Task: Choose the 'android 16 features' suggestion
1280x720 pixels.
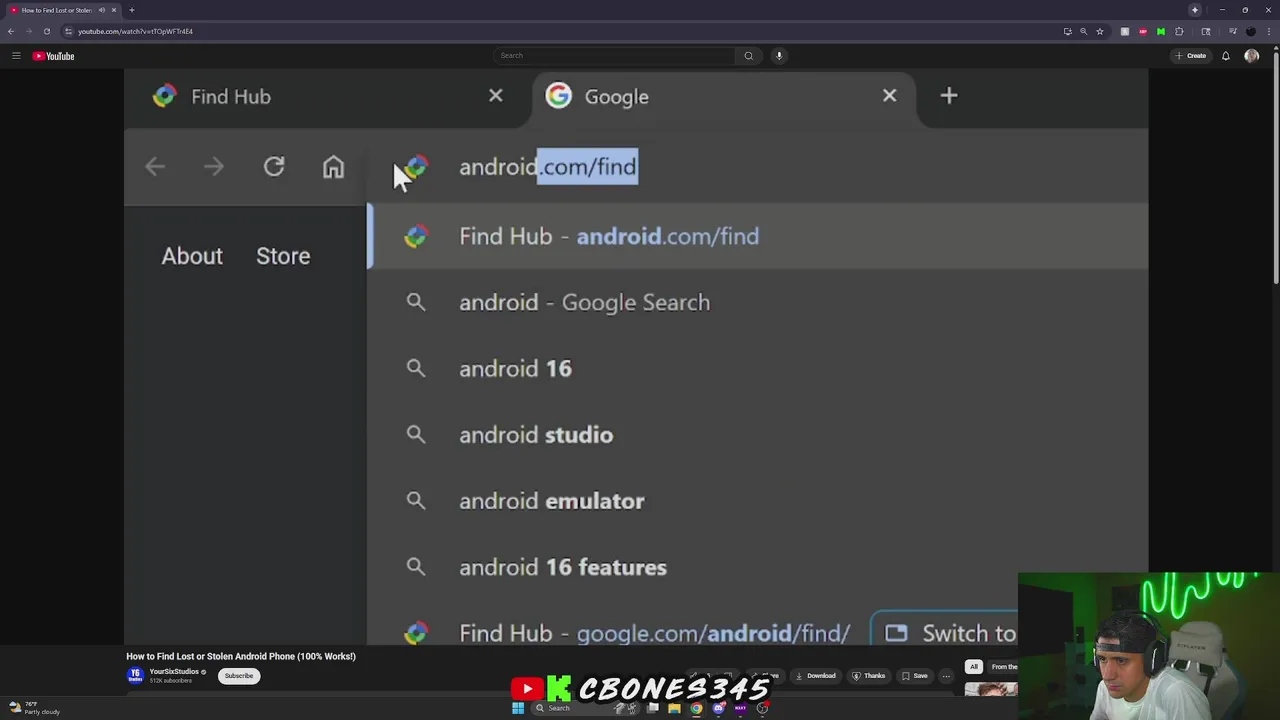Action: pos(758,567)
